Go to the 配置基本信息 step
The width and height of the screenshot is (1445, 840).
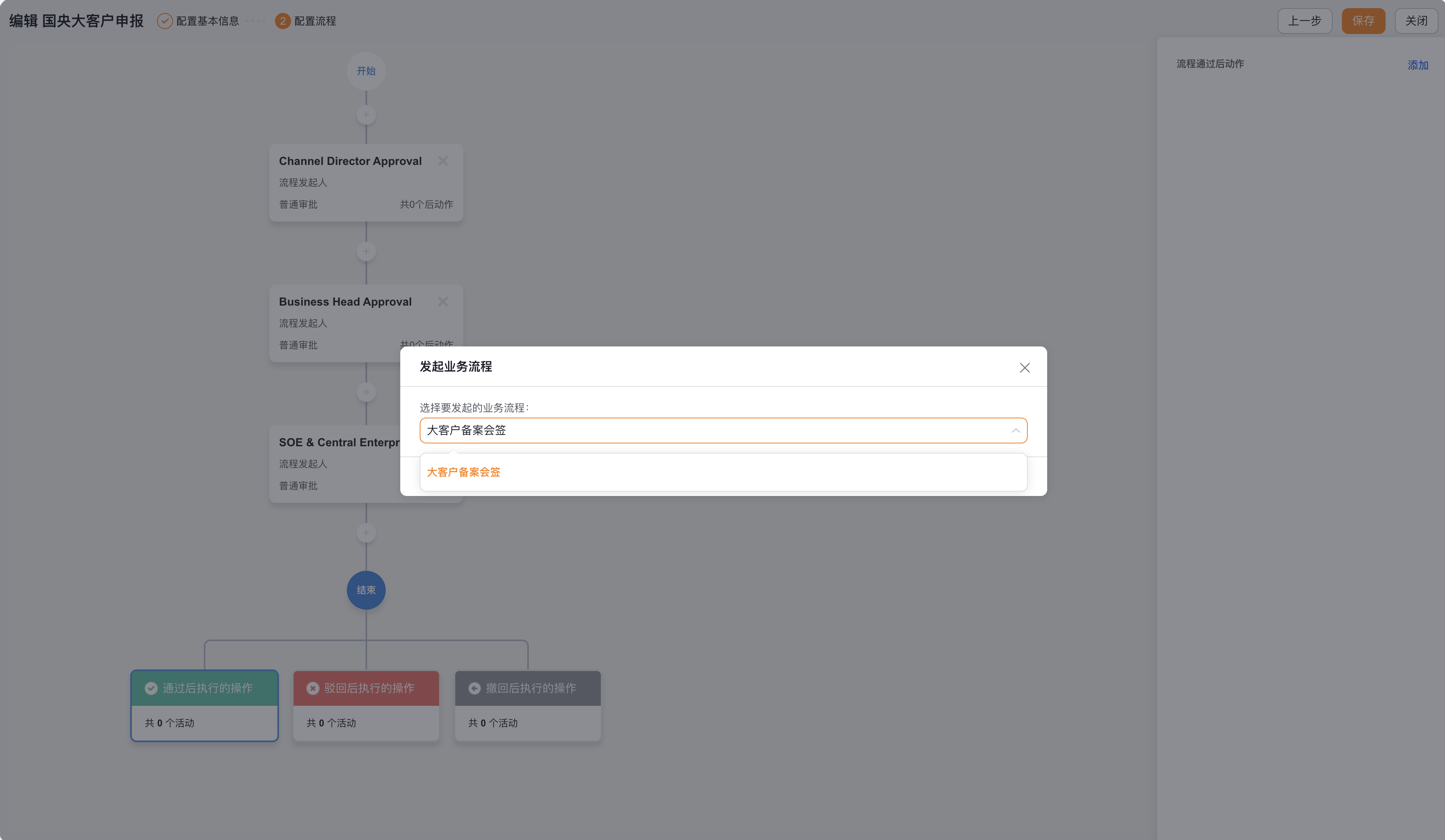[x=207, y=21]
